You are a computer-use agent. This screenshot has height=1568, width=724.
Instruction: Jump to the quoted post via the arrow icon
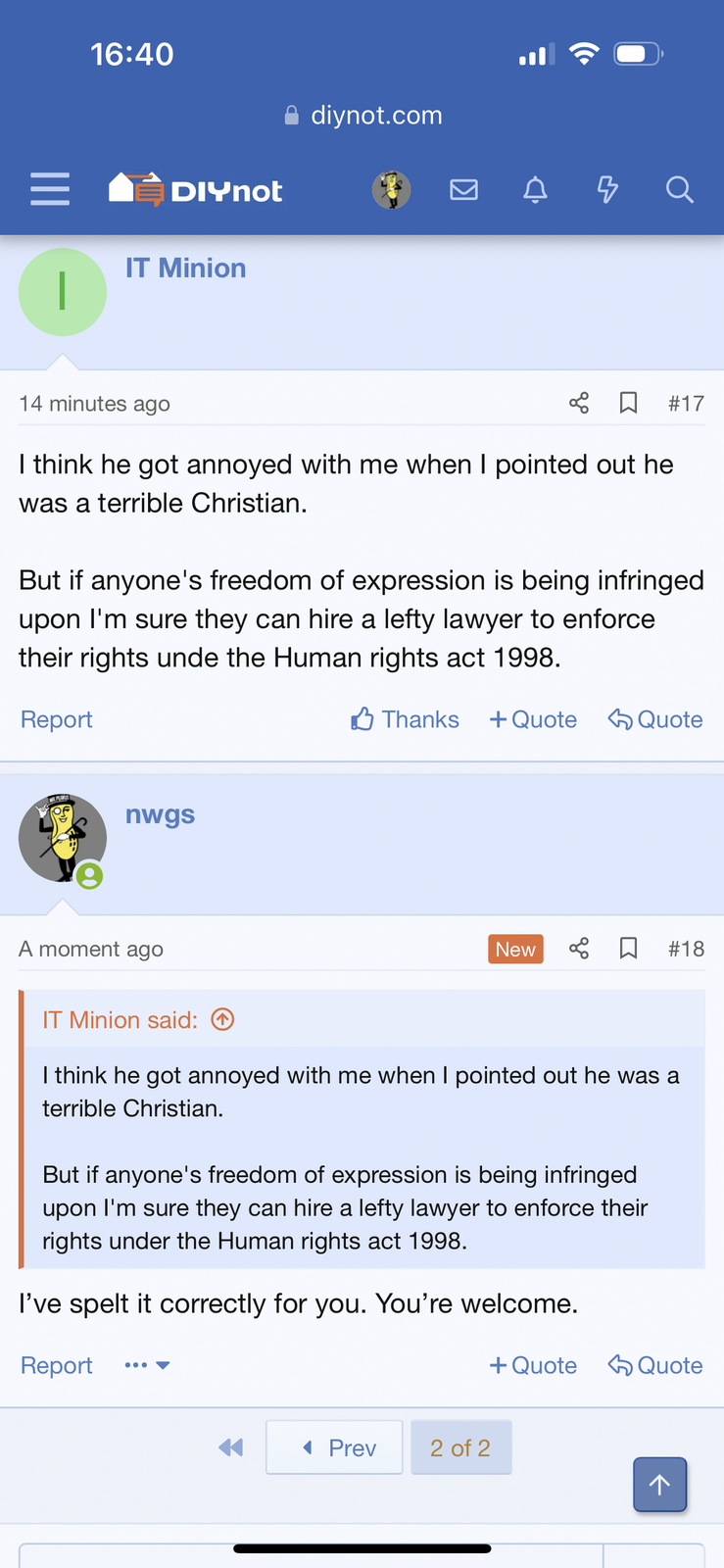[x=222, y=1020]
